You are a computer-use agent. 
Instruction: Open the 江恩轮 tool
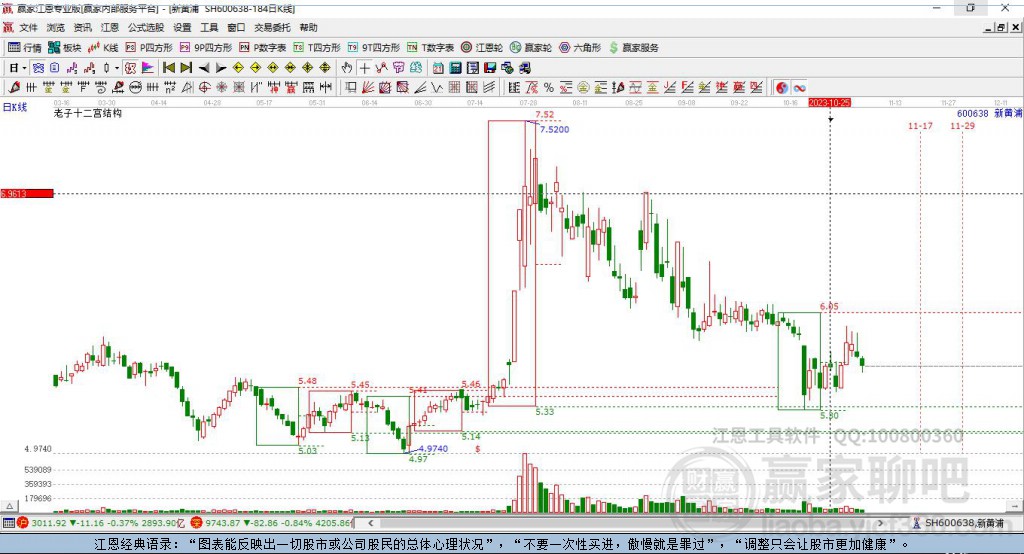pos(482,48)
